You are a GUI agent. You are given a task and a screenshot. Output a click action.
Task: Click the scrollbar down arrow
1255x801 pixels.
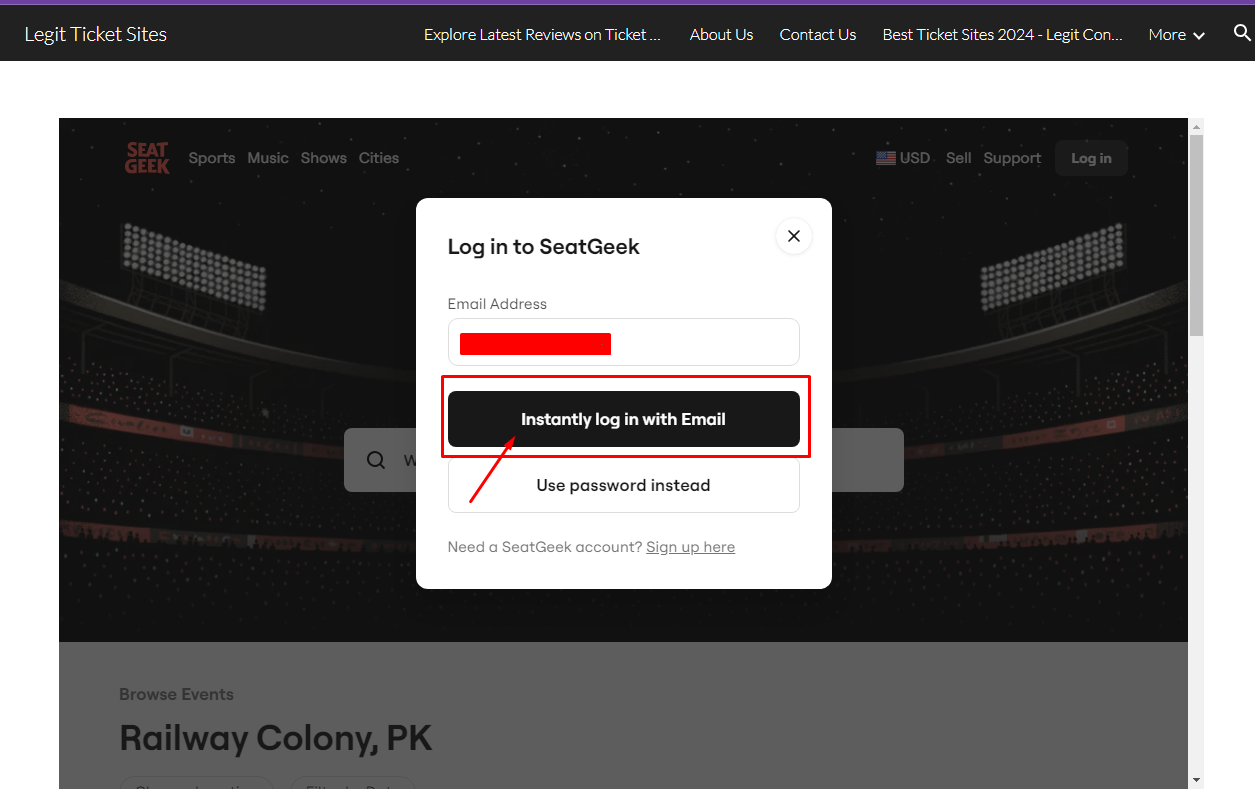click(x=1196, y=779)
